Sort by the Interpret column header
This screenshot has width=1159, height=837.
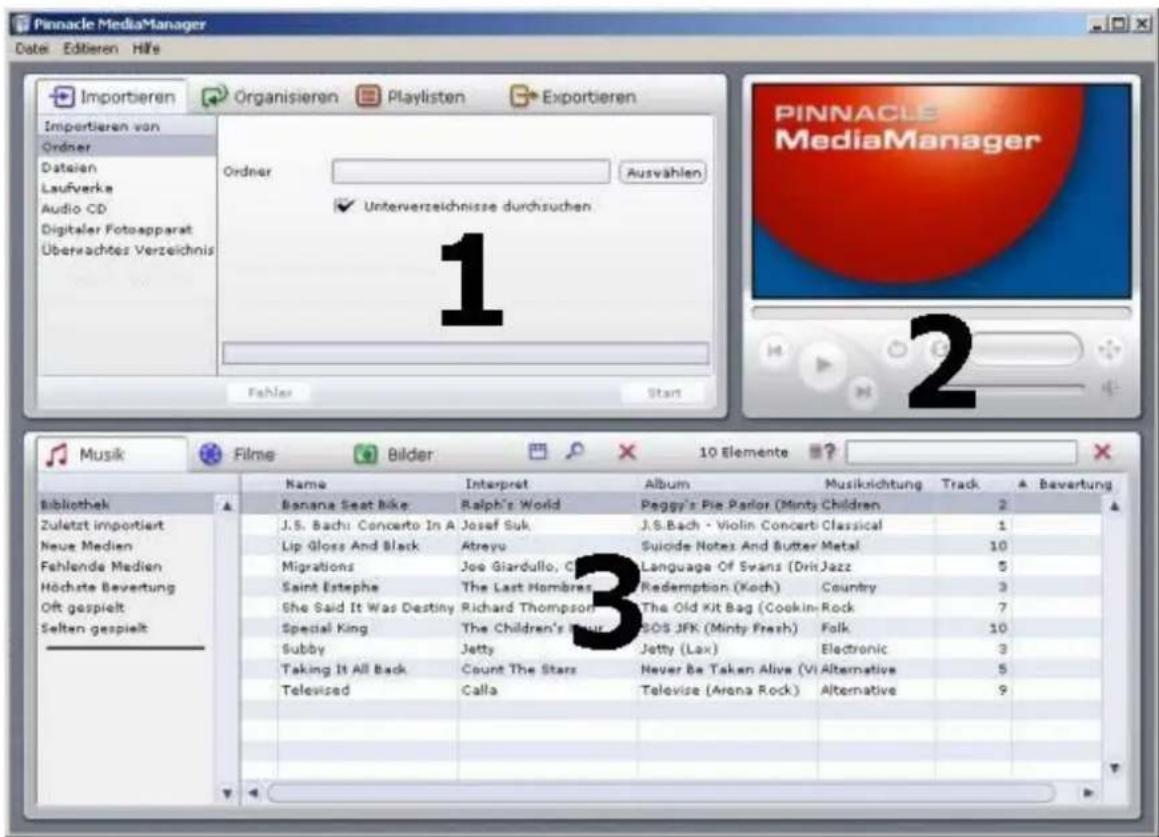point(547,484)
